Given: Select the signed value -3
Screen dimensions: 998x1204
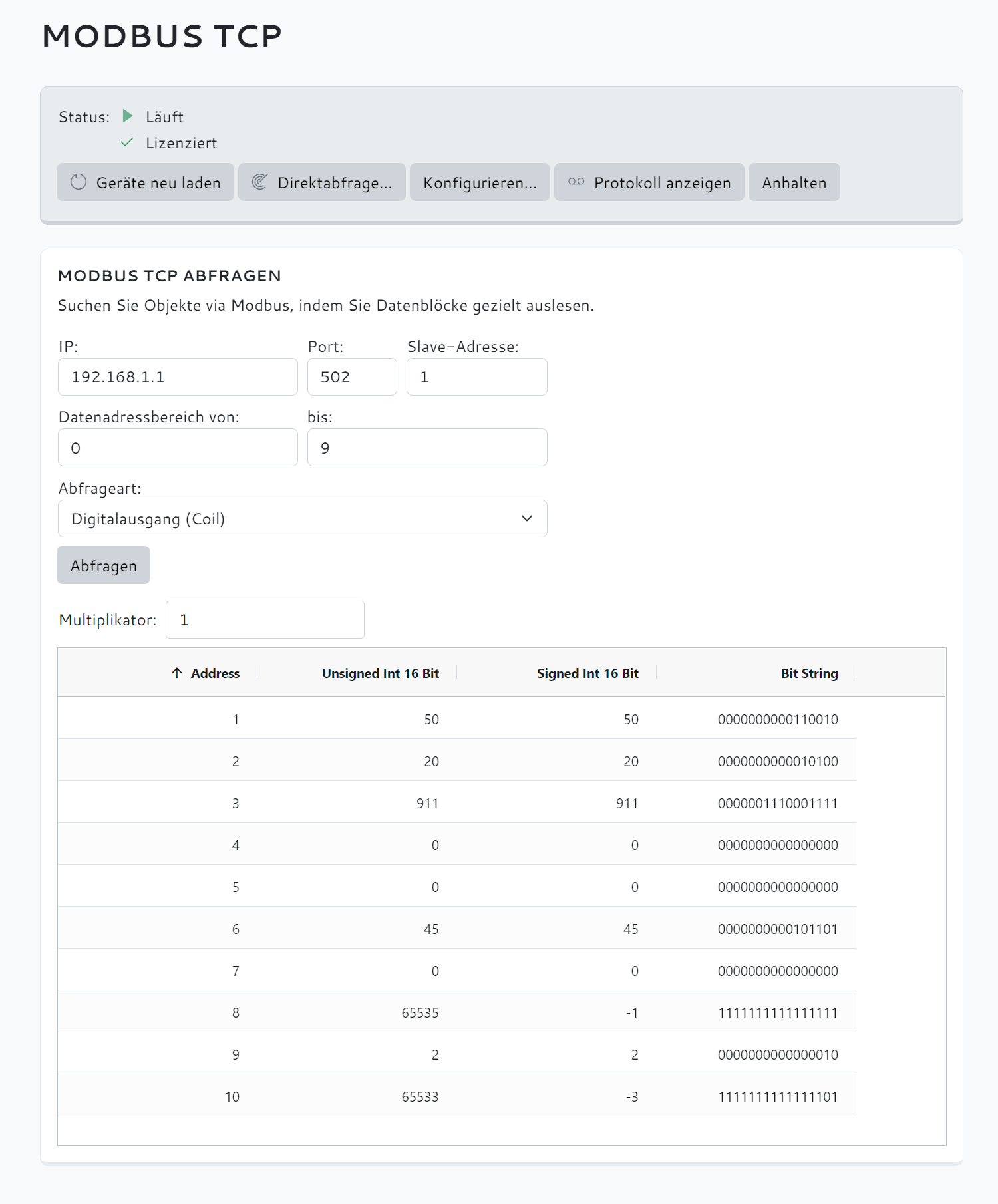Looking at the screenshot, I should 632,1096.
